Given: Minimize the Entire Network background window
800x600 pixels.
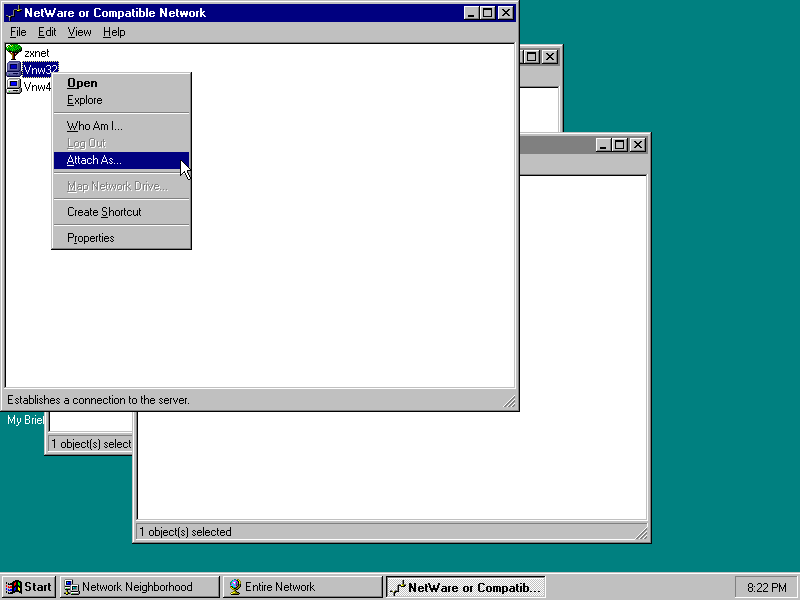Looking at the screenshot, I should pyautogui.click(x=604, y=145).
